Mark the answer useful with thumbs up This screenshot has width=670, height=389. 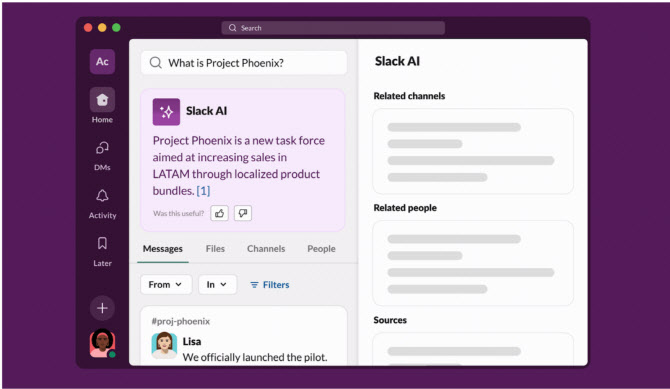(x=219, y=213)
